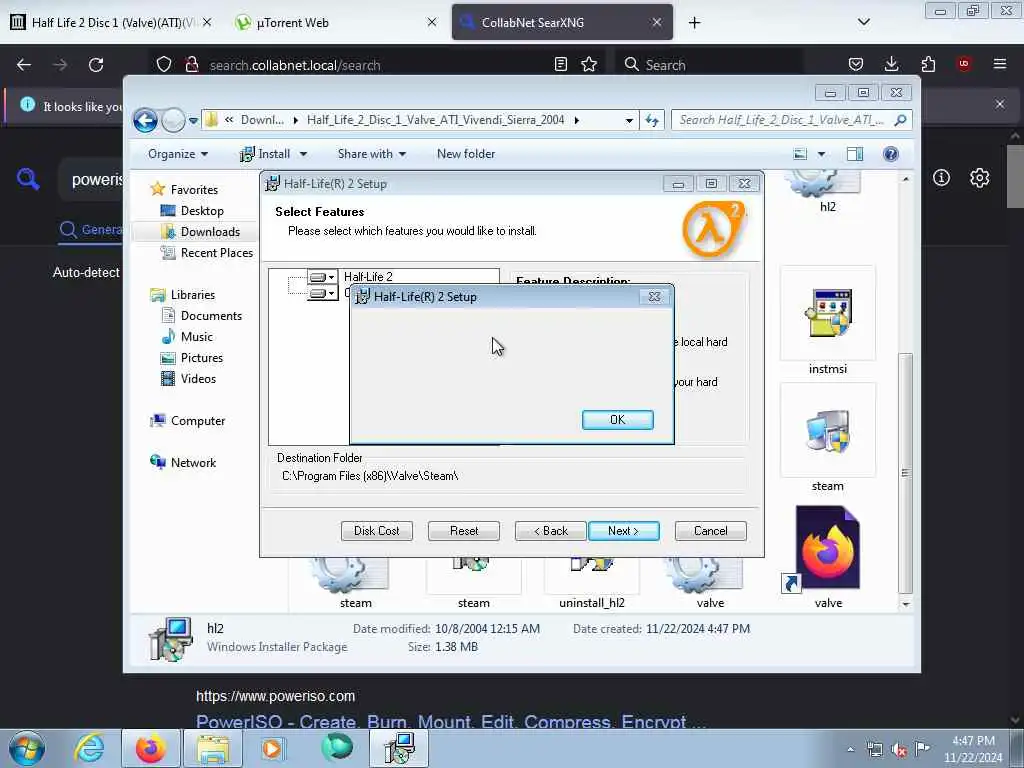Open the second feature's install-option dropdown

323,294
